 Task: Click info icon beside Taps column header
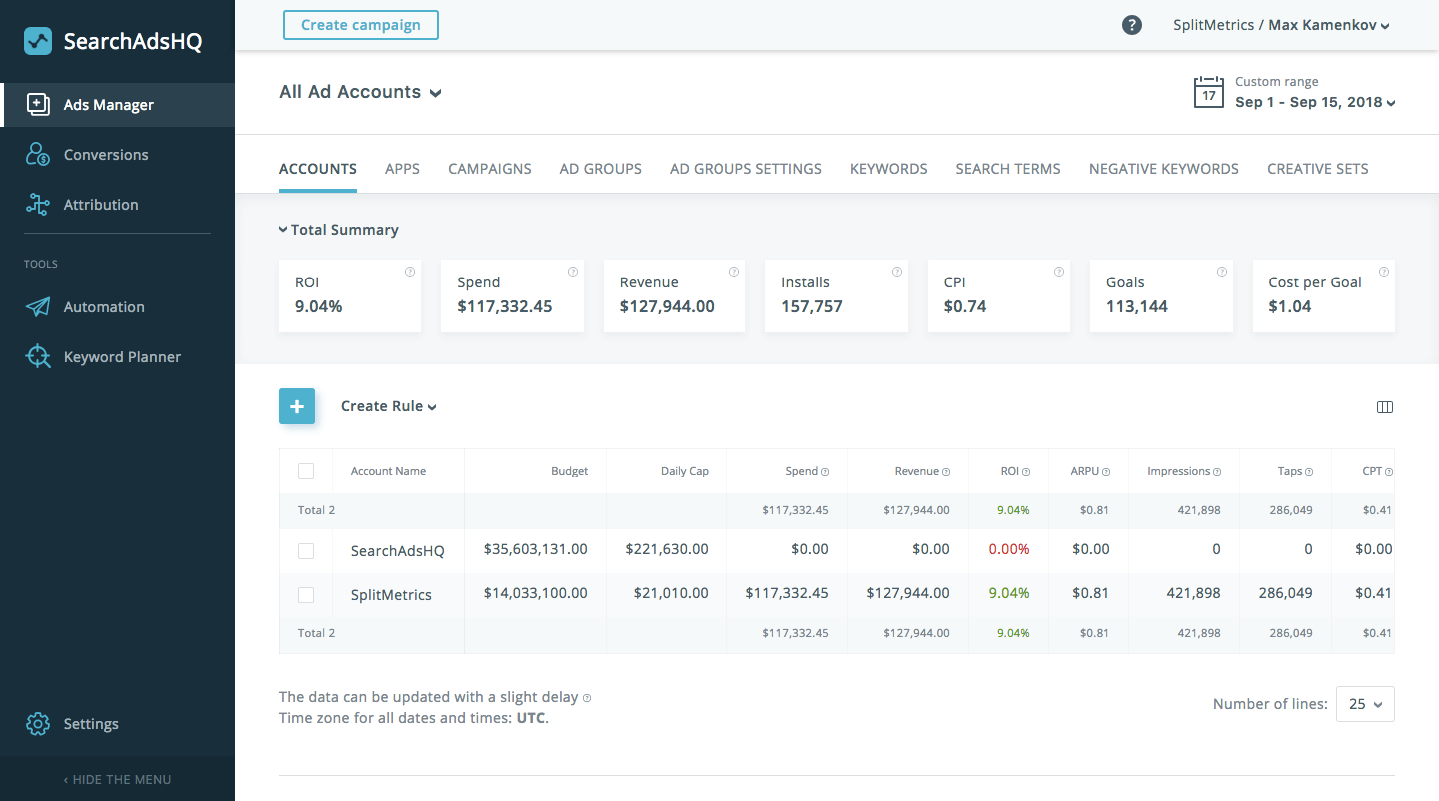(x=1309, y=472)
